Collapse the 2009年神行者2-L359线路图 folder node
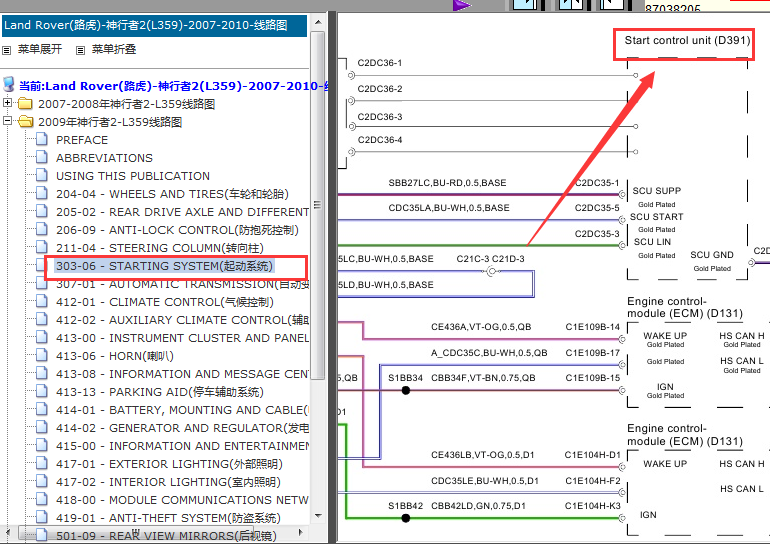770x544 pixels. (7, 121)
